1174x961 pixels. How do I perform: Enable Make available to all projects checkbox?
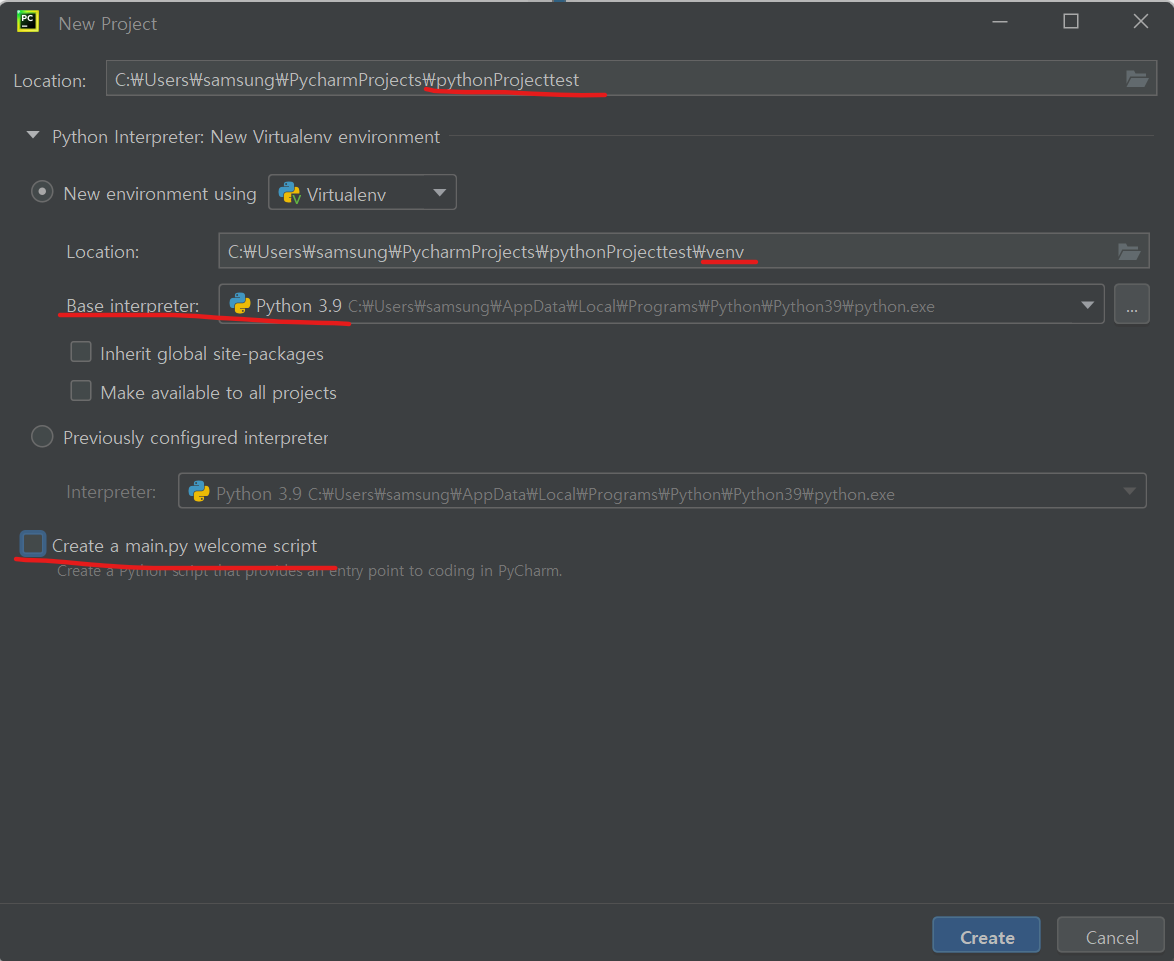click(x=81, y=391)
